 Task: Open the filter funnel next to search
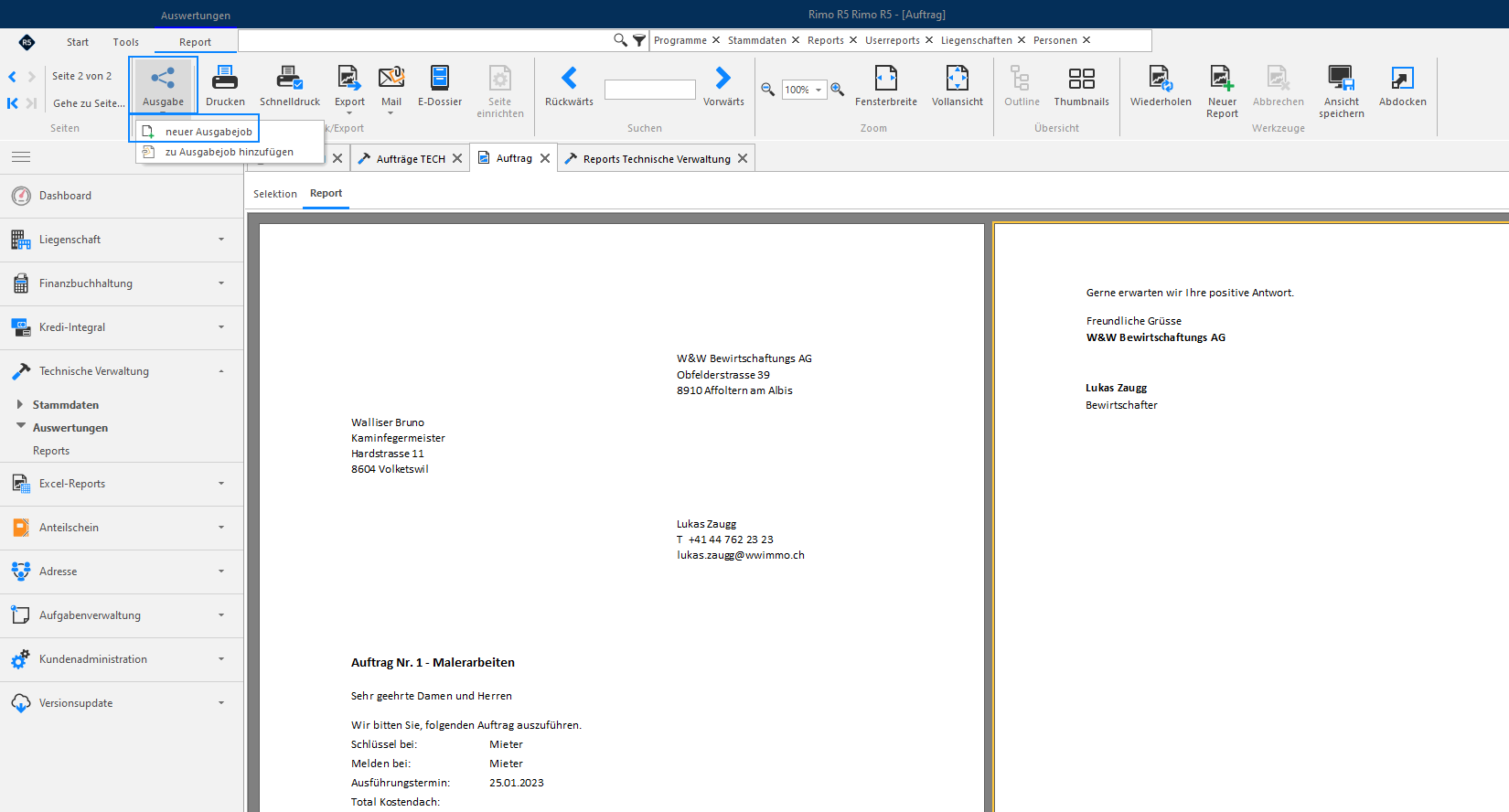click(639, 40)
